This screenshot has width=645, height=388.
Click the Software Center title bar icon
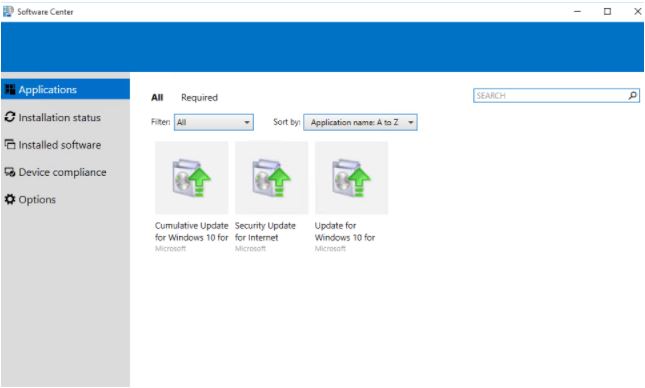coord(8,12)
